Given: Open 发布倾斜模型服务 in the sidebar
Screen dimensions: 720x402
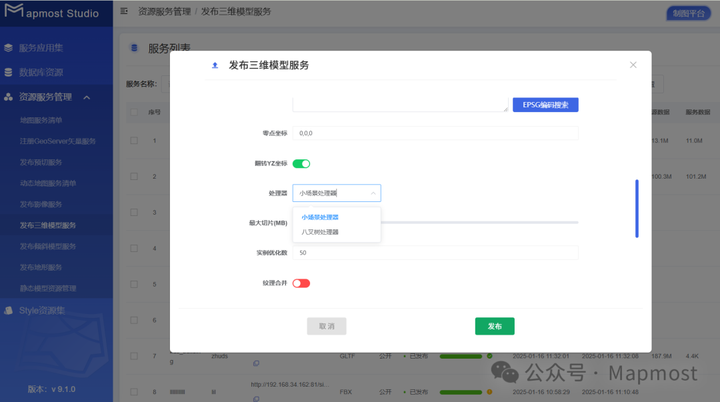Looking at the screenshot, I should pyautogui.click(x=48, y=247).
